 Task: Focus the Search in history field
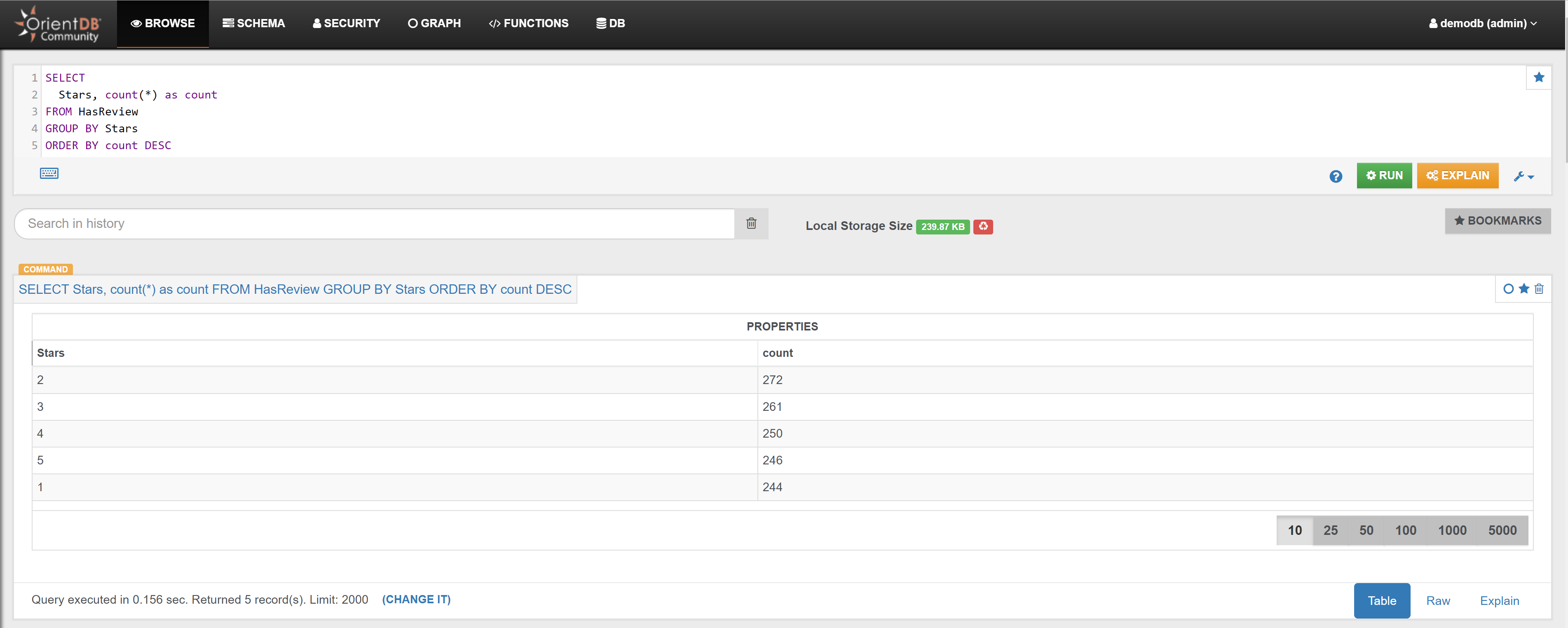click(374, 223)
